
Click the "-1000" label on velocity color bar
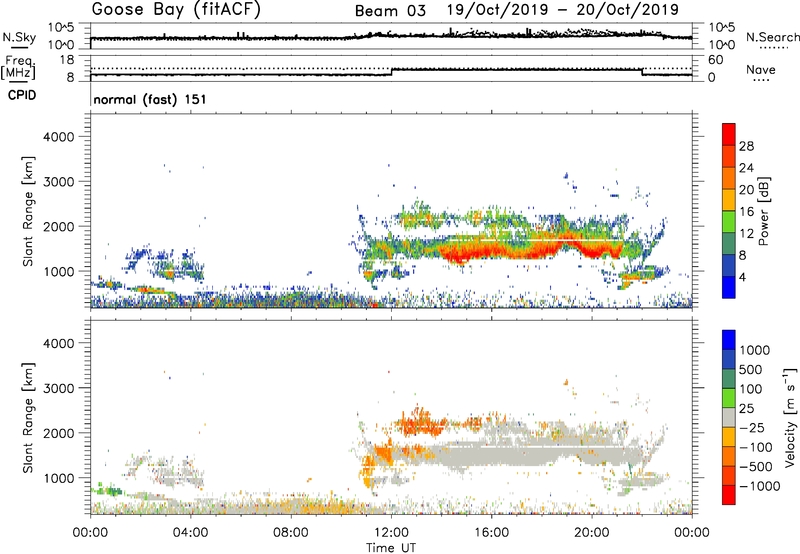click(759, 486)
